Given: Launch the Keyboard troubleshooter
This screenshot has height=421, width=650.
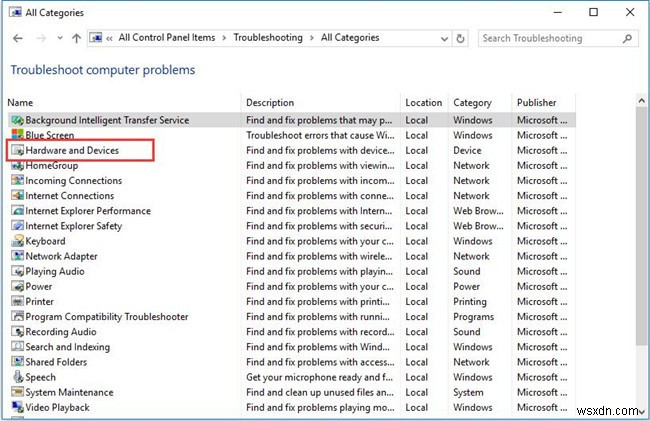Looking at the screenshot, I should click(46, 241).
